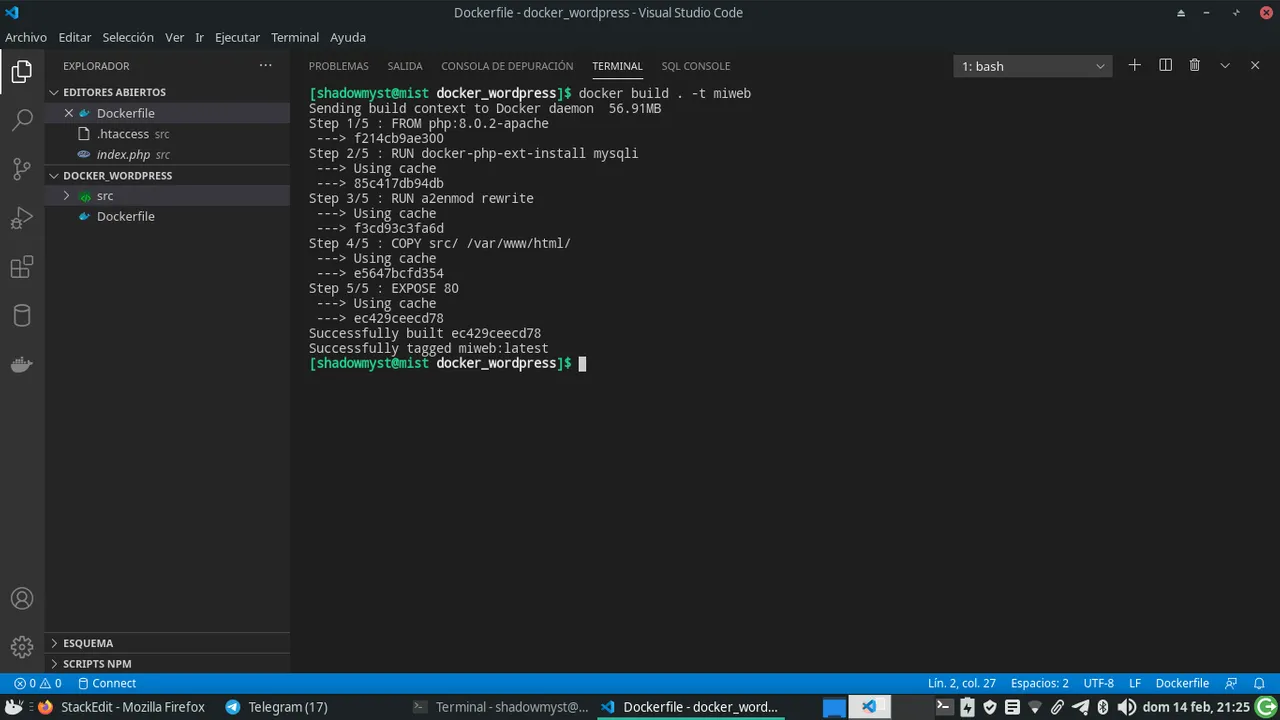Open the Ir menu
Screen dimensions: 1280x720
199,37
